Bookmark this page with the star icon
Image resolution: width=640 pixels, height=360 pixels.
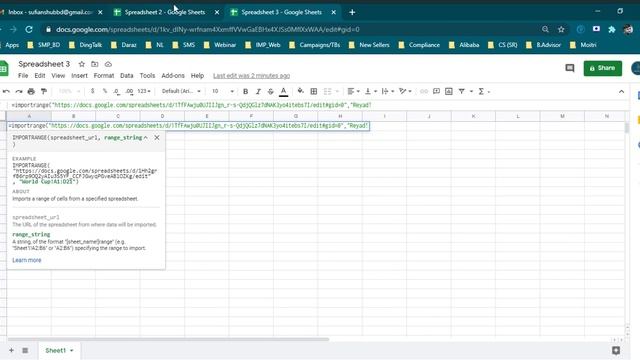pyautogui.click(x=561, y=29)
